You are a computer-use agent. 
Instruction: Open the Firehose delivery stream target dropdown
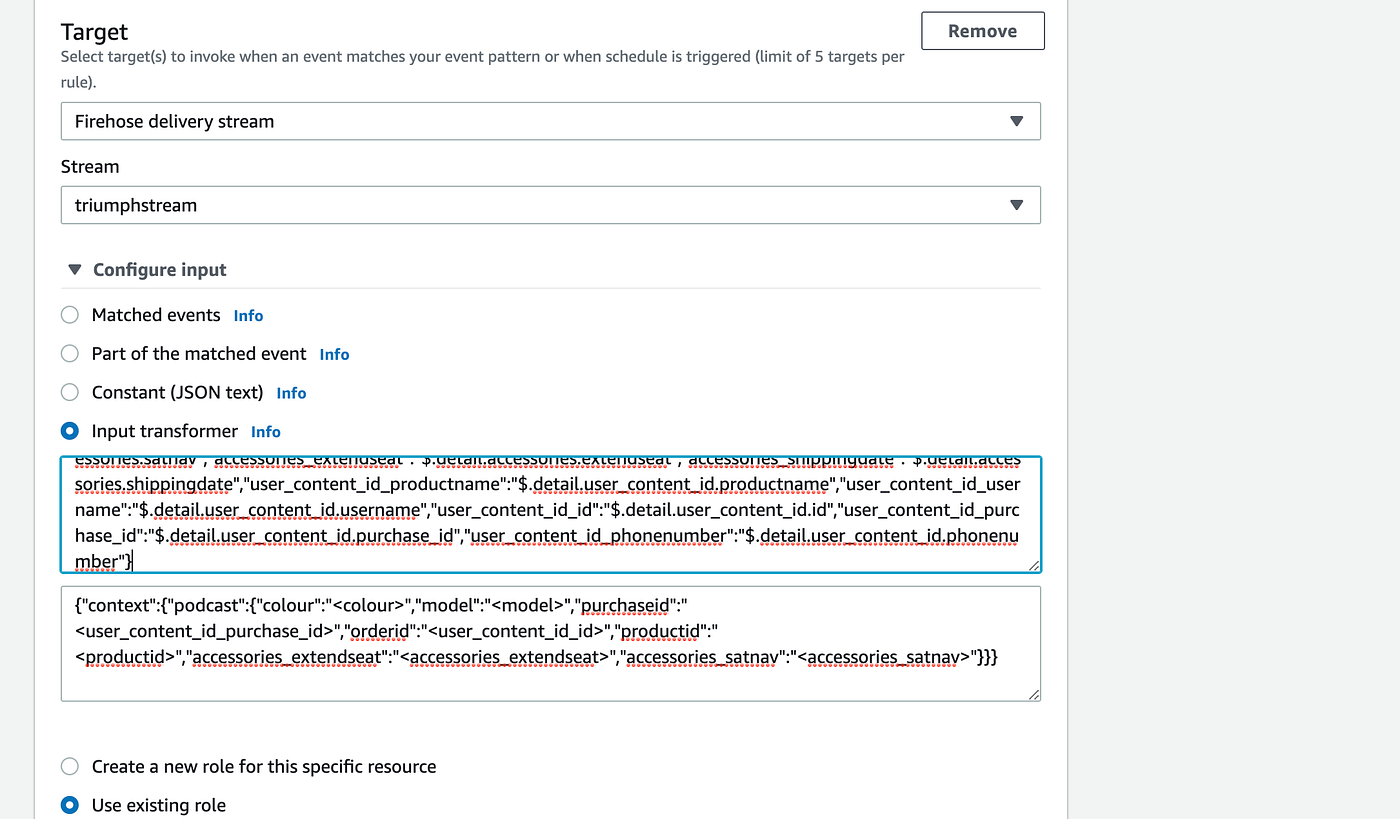pyautogui.click(x=550, y=121)
